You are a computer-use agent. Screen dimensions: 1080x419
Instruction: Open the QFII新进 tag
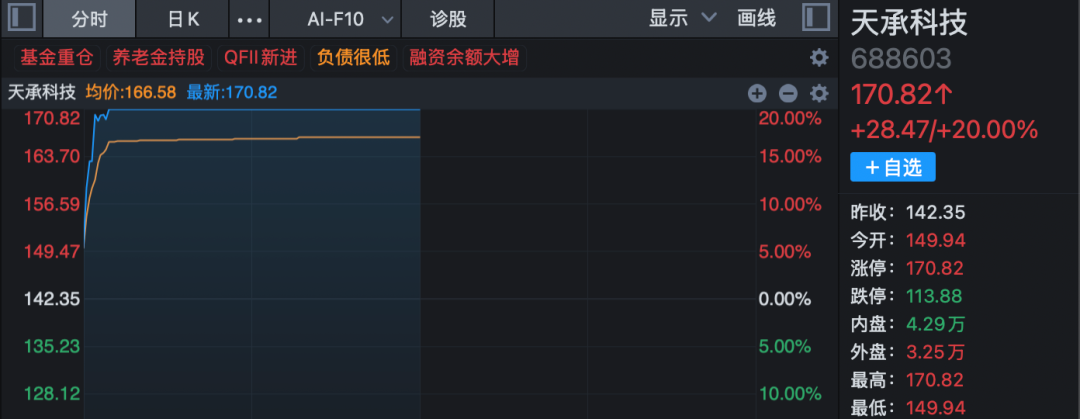pyautogui.click(x=261, y=58)
